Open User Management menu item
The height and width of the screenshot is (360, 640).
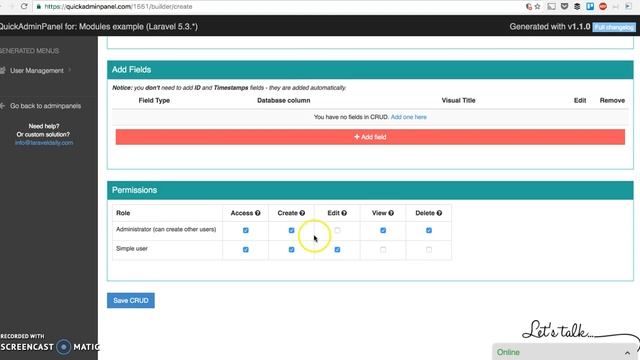[37, 71]
